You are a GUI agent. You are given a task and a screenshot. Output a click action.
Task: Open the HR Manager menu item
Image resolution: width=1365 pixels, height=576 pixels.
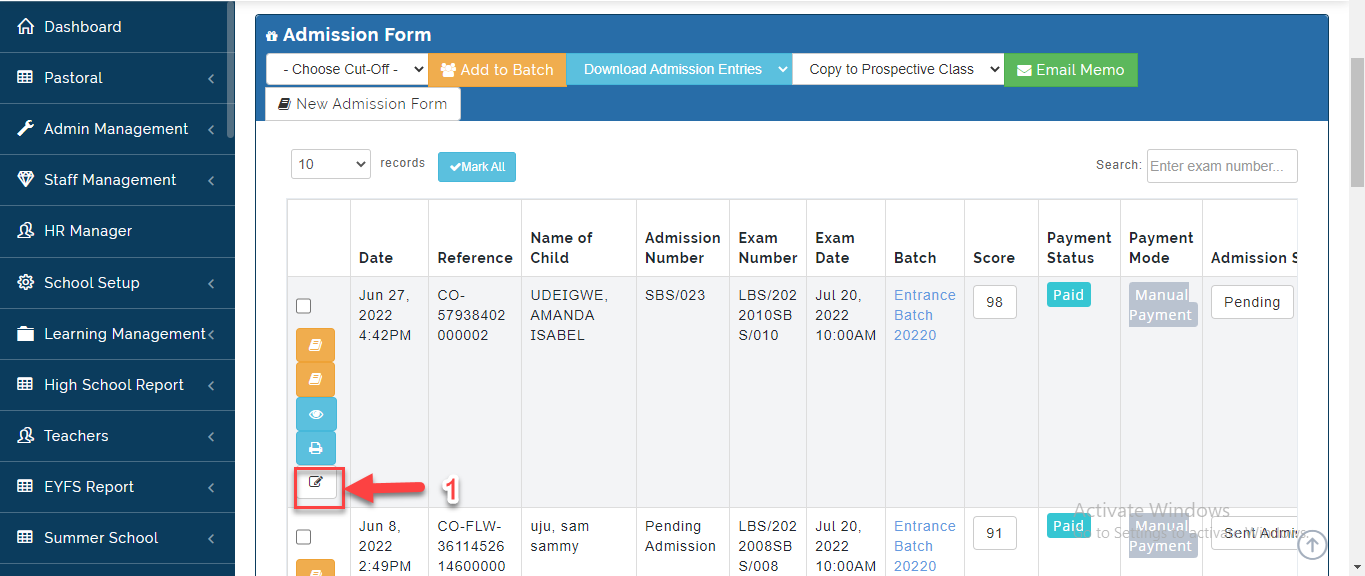click(x=117, y=231)
